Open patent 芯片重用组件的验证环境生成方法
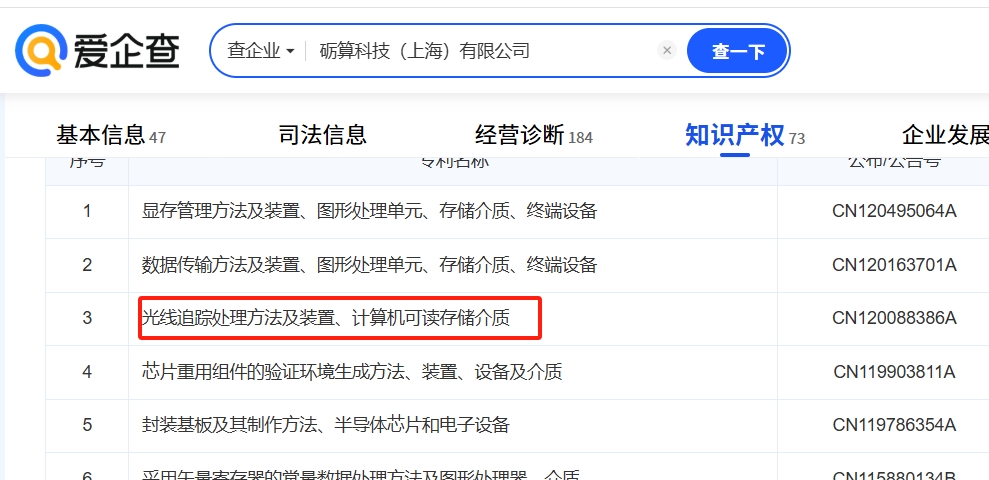 click(352, 372)
